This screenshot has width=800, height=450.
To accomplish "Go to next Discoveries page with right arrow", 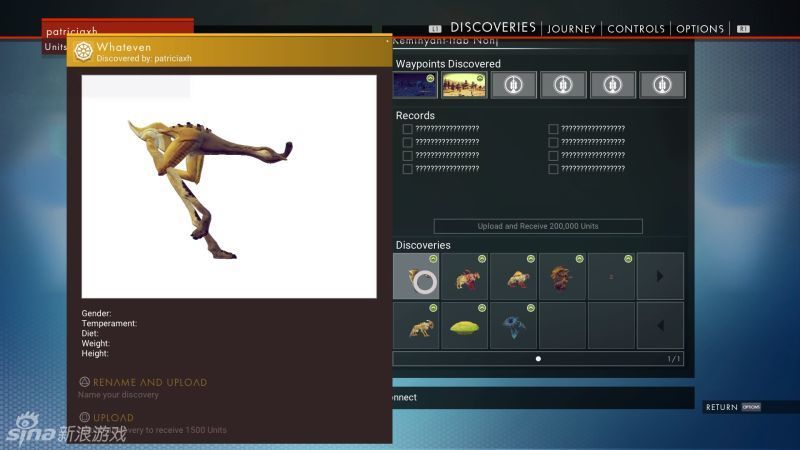I will pos(660,276).
